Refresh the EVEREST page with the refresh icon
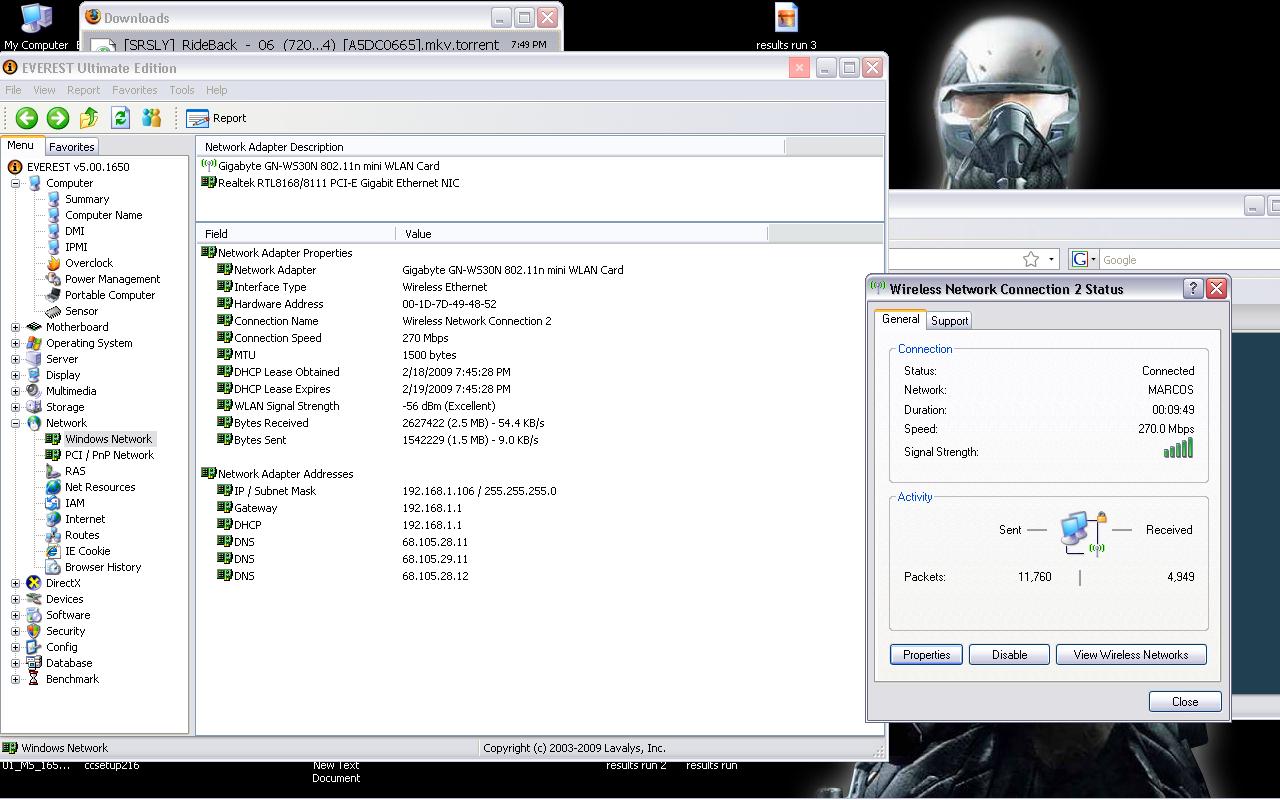 coord(120,118)
